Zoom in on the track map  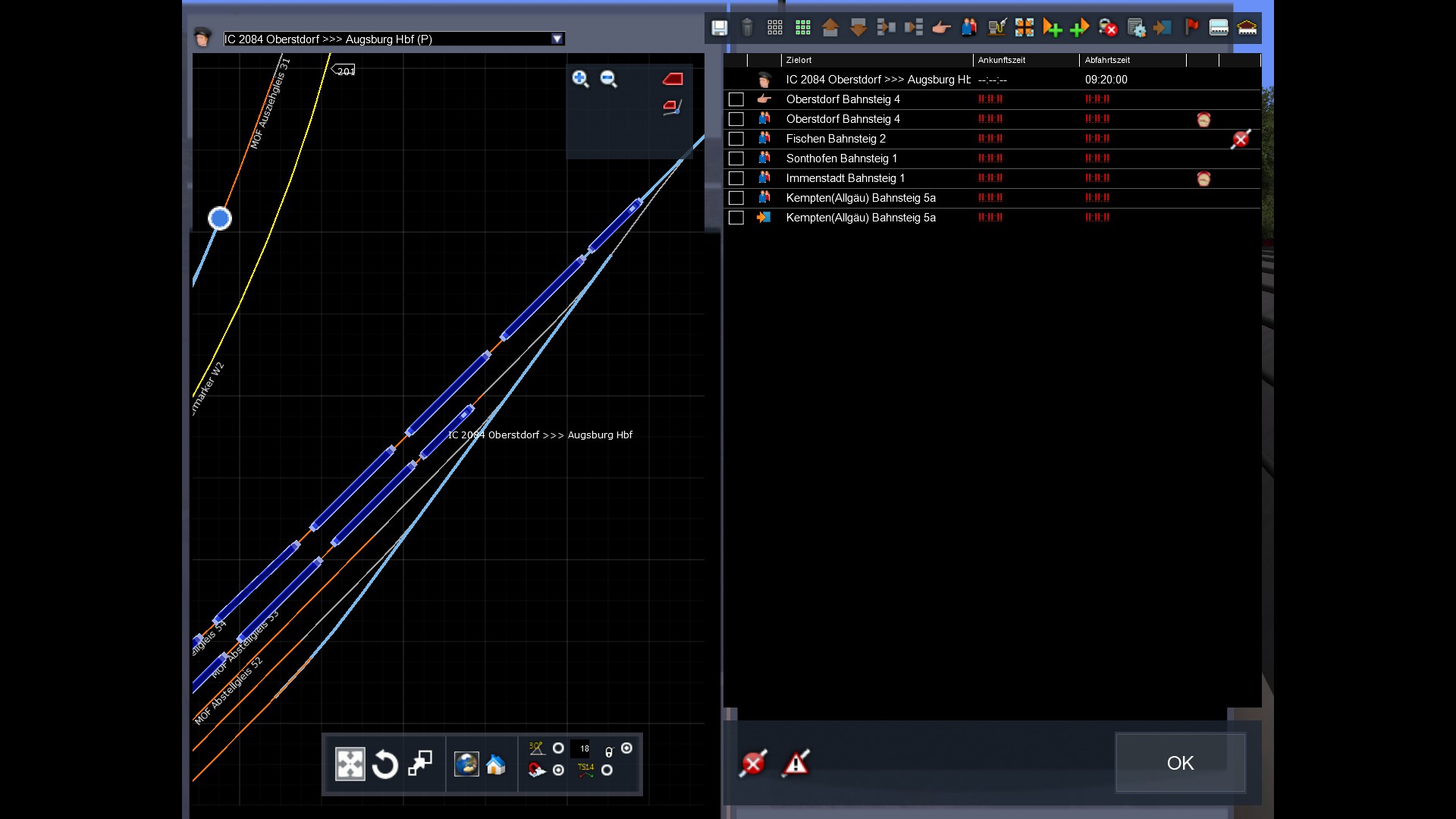click(x=580, y=79)
